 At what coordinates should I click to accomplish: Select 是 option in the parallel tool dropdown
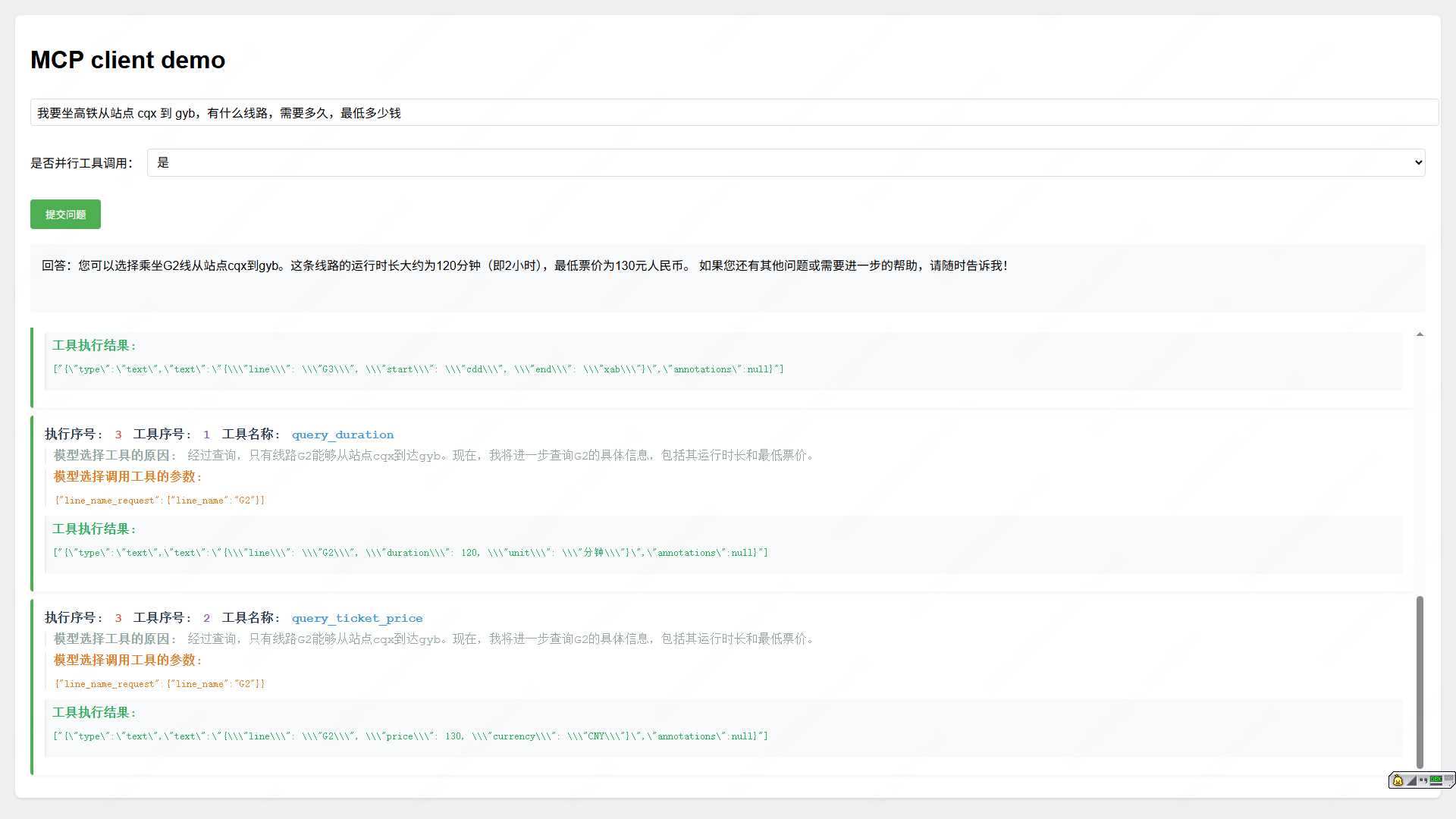click(163, 162)
